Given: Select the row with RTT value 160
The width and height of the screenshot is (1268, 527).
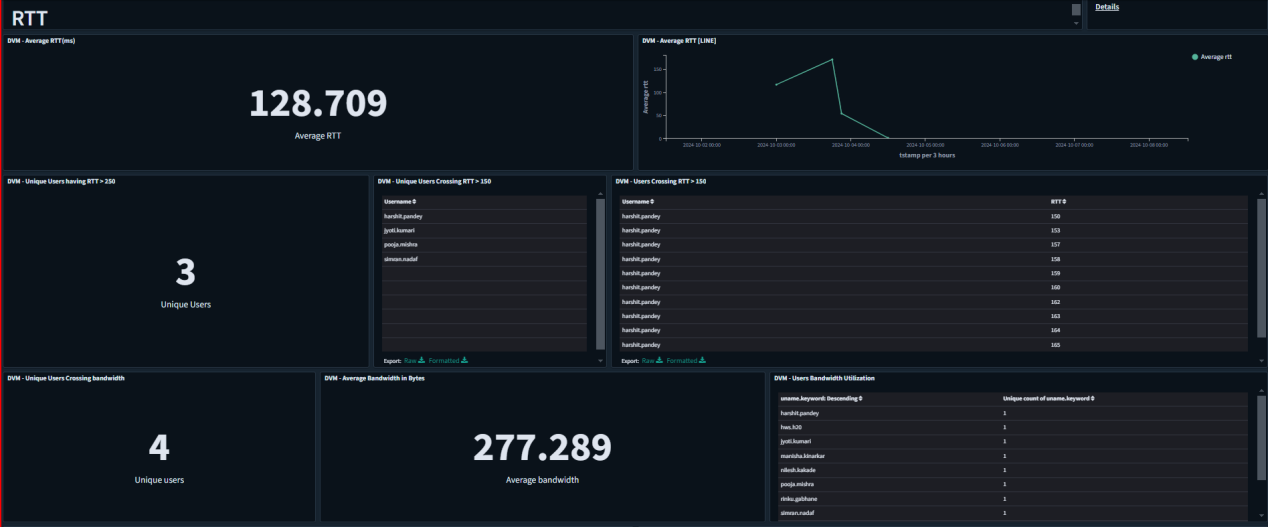Looking at the screenshot, I should pos(1054,287).
